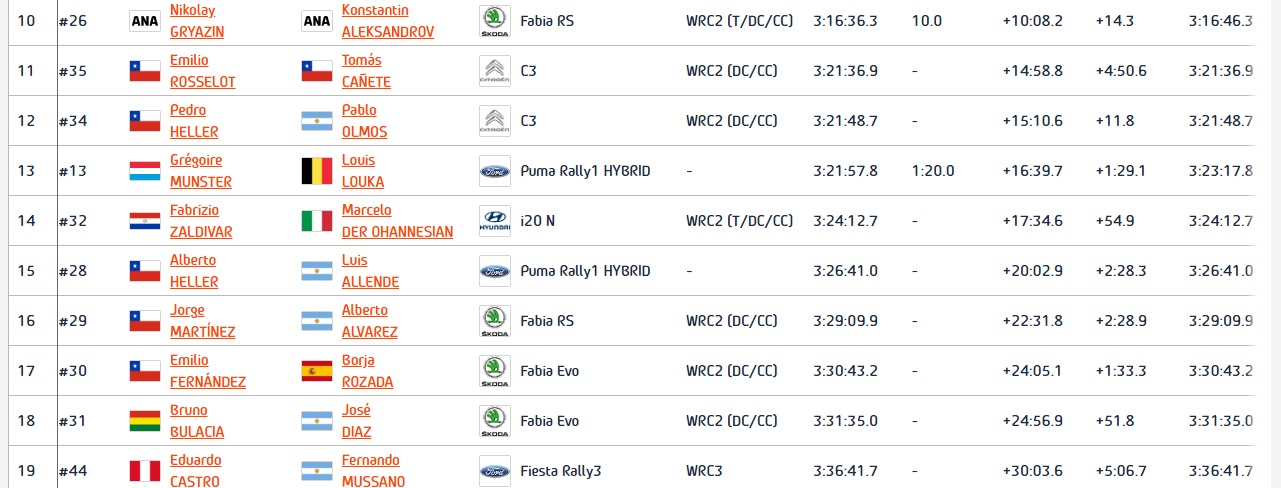Click the Ford logo in Munster's row
1281x488 pixels.
coord(494,171)
